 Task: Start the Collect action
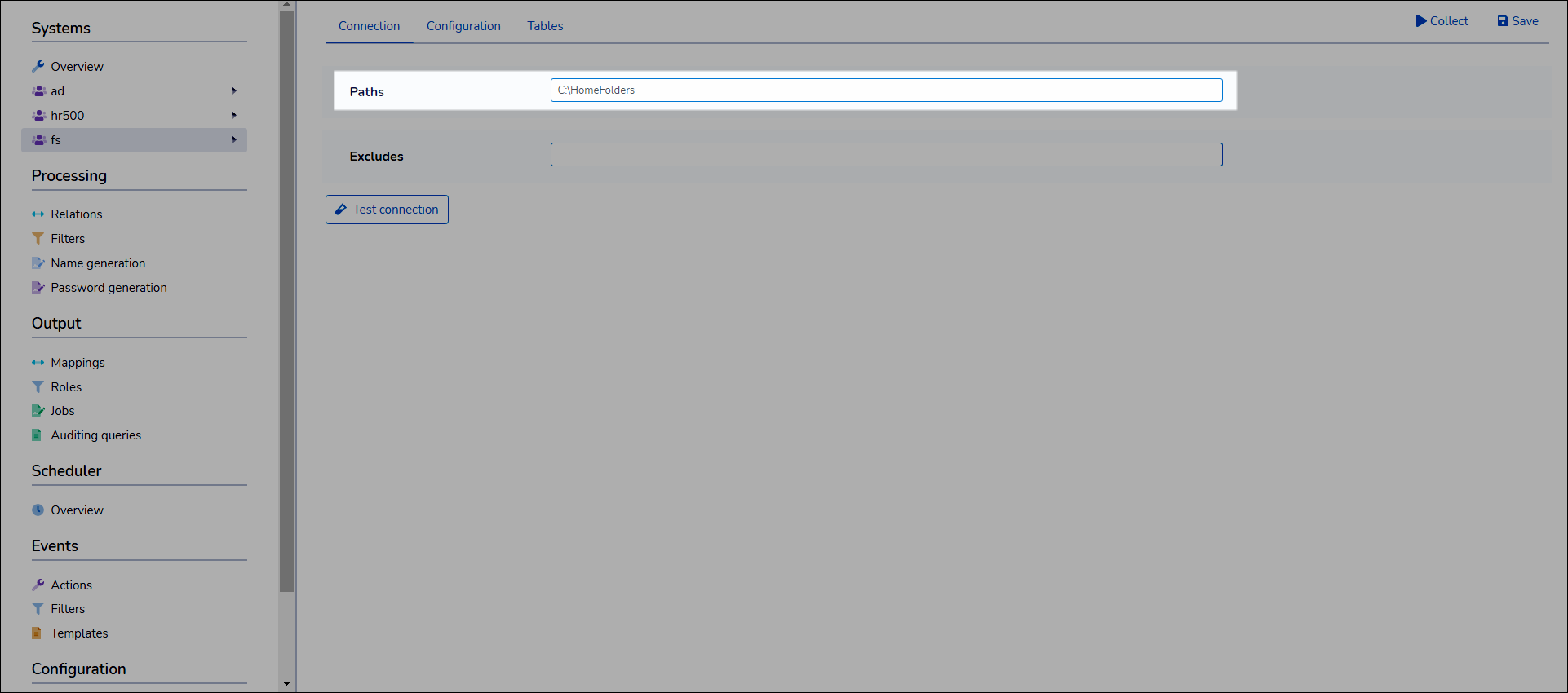(x=1442, y=21)
